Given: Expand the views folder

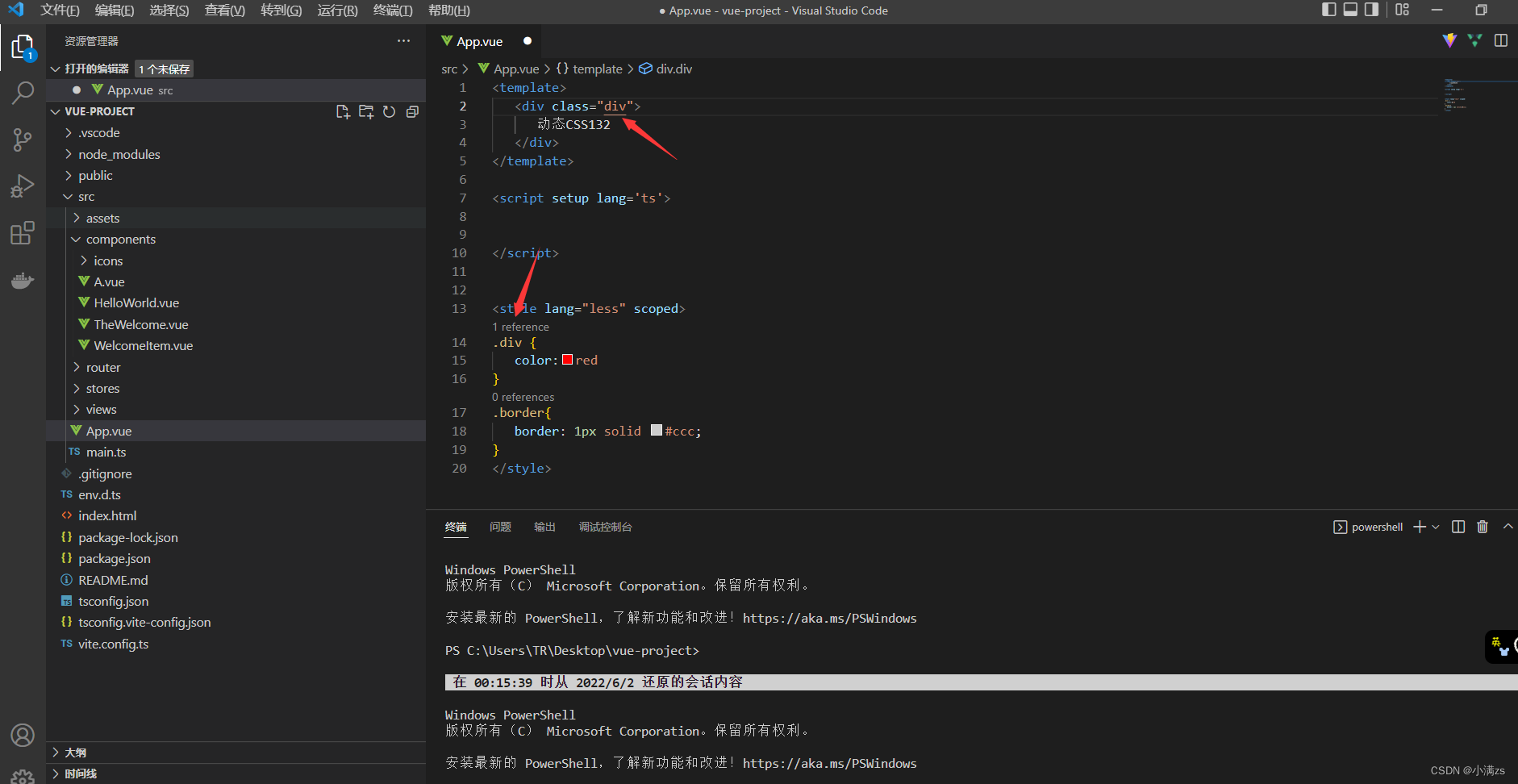Looking at the screenshot, I should click(x=77, y=410).
